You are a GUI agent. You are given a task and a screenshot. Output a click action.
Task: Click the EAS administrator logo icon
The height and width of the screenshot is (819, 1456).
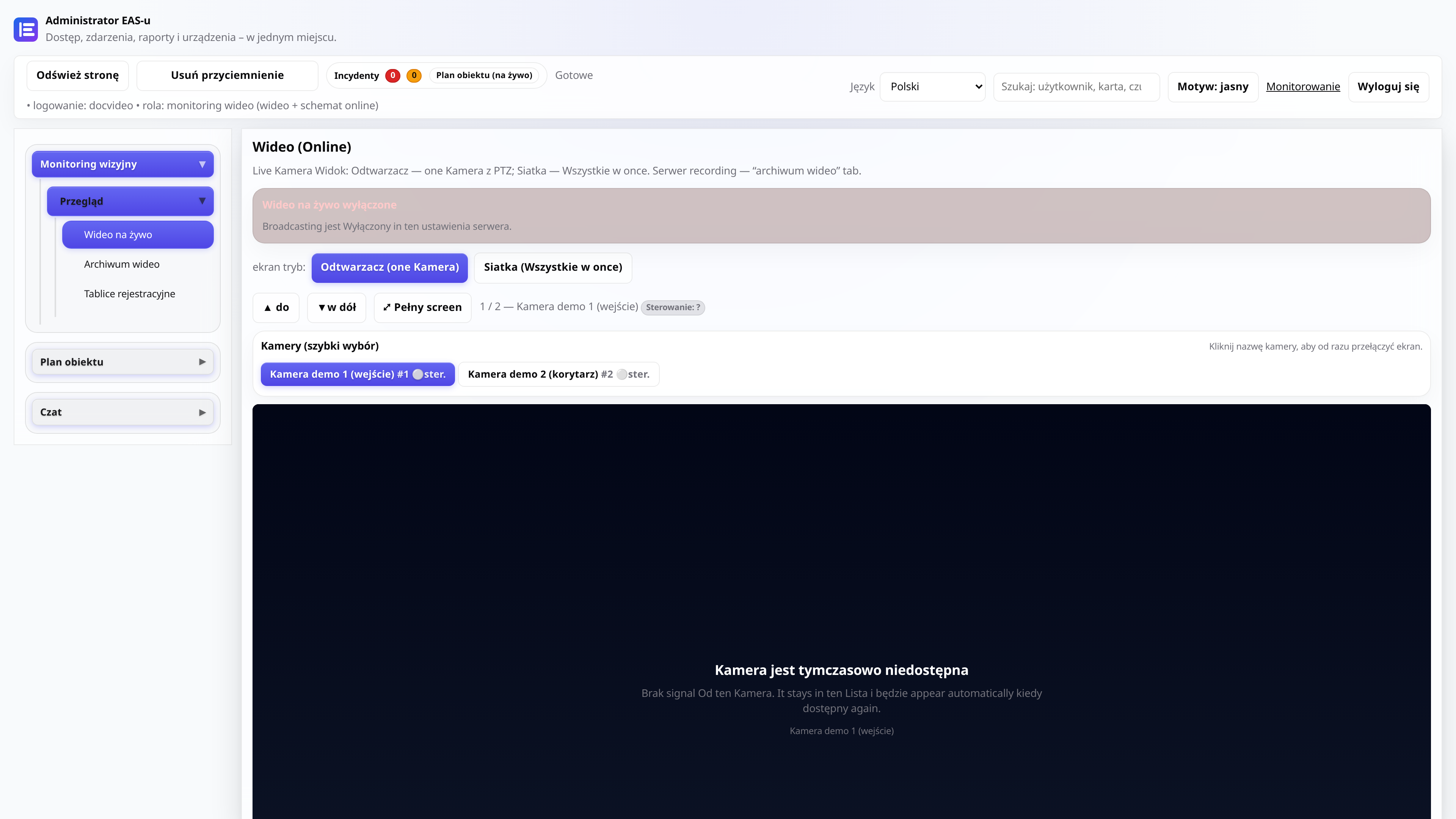pos(25,30)
